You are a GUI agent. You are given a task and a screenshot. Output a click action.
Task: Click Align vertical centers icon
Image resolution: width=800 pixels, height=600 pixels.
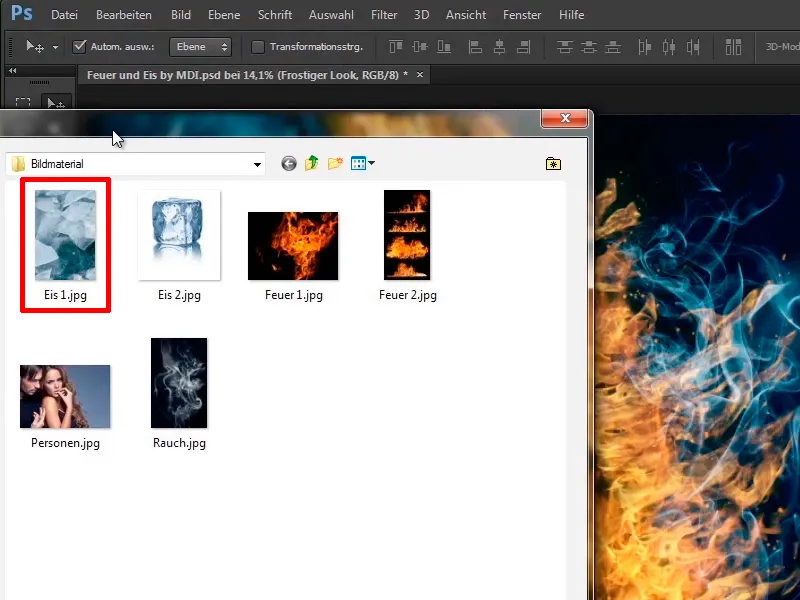(420, 47)
